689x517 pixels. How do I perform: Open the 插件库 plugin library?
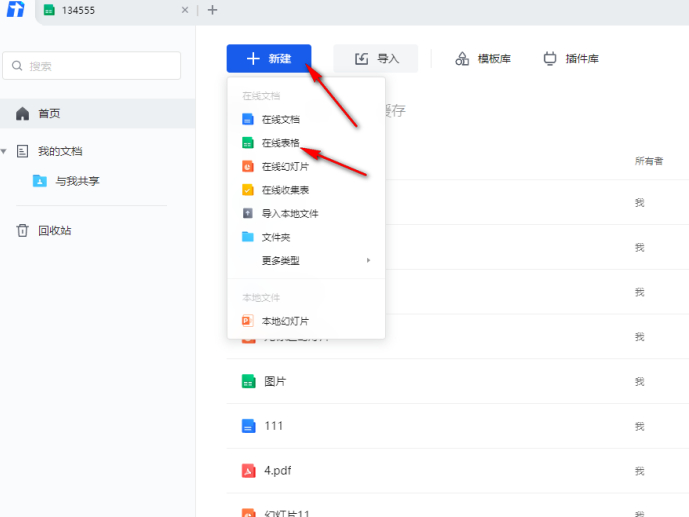tap(571, 58)
